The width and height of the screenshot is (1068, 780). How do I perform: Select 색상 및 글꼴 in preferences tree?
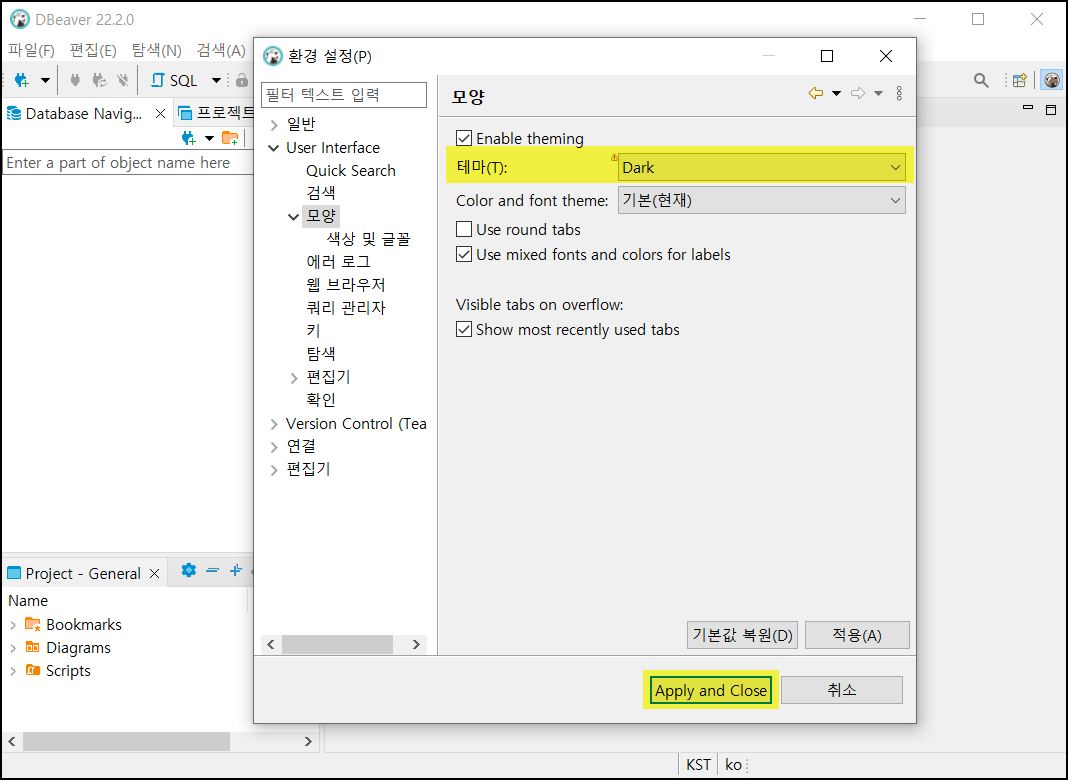(368, 239)
